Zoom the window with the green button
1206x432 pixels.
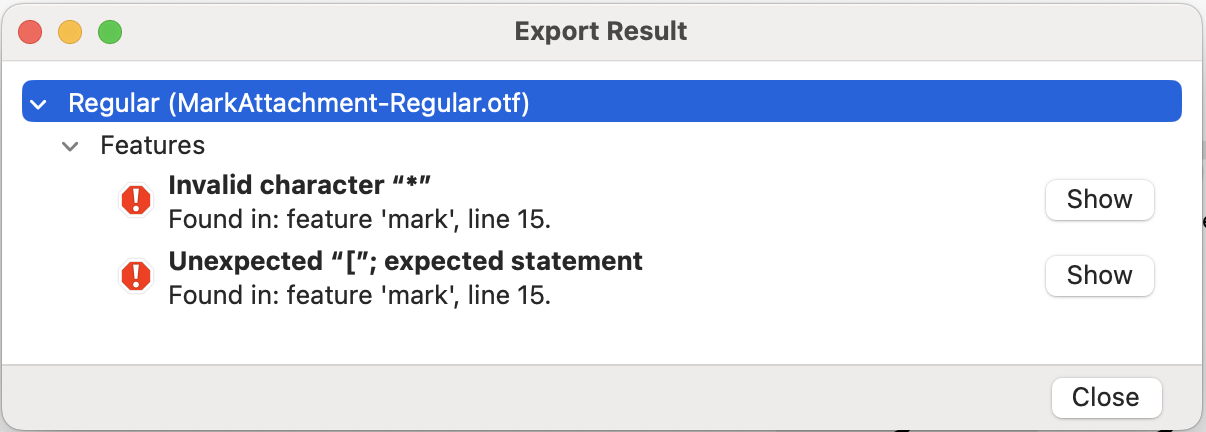pyautogui.click(x=109, y=31)
